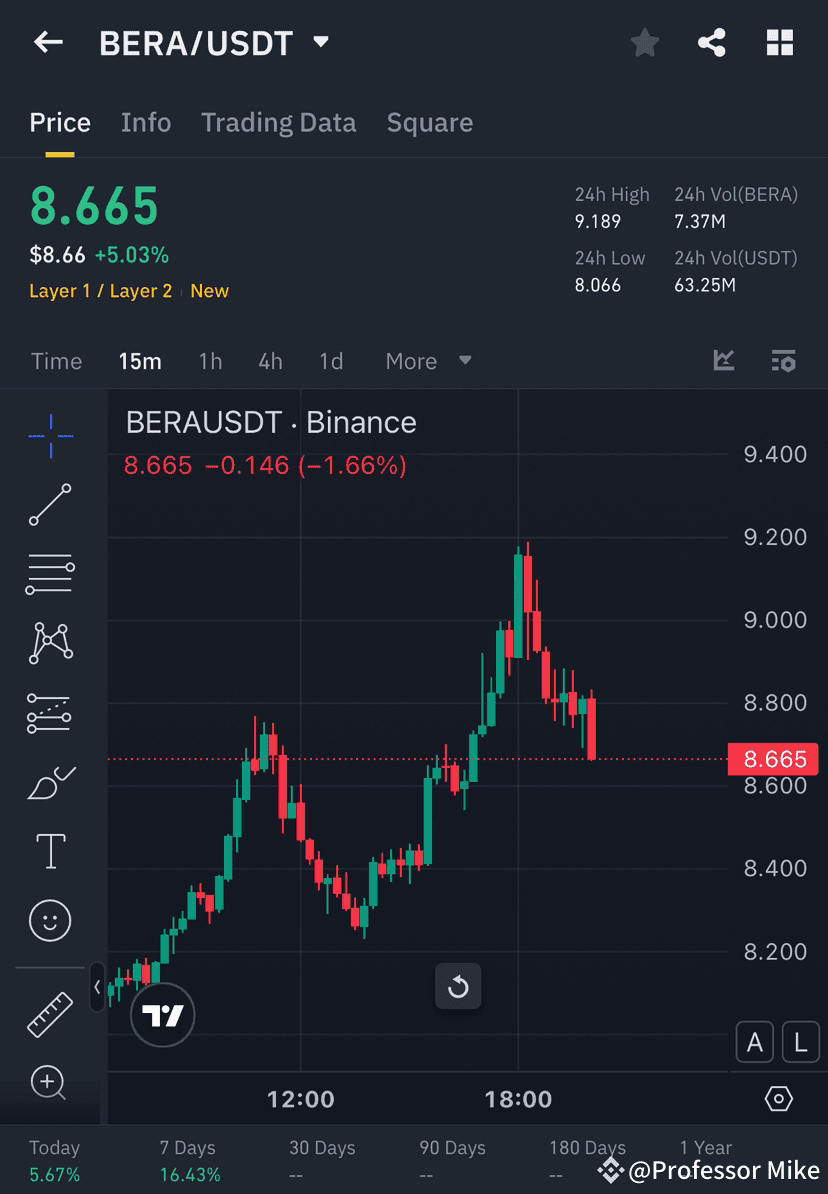Toggle auto-scale with the A button
The image size is (828, 1194).
755,1042
